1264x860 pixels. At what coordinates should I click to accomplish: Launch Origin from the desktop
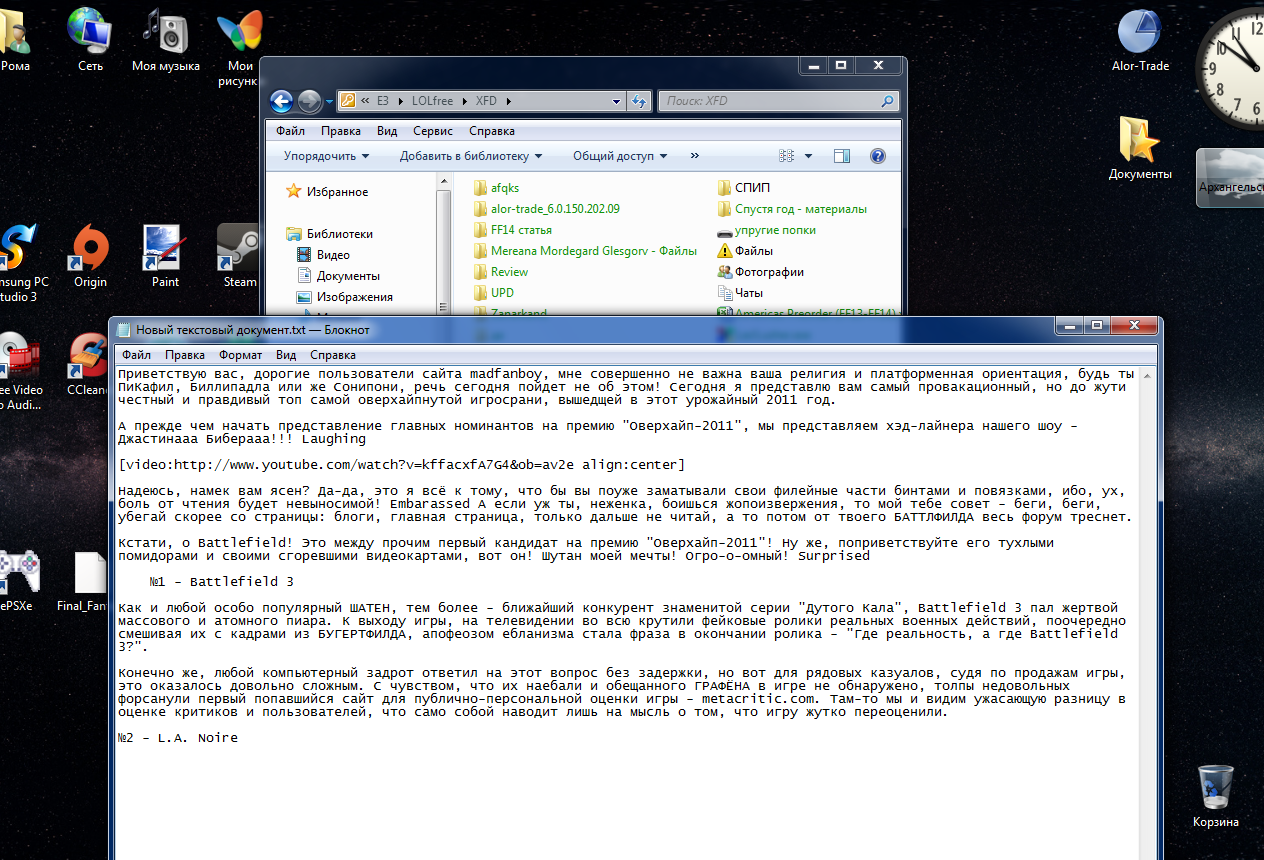click(x=90, y=256)
